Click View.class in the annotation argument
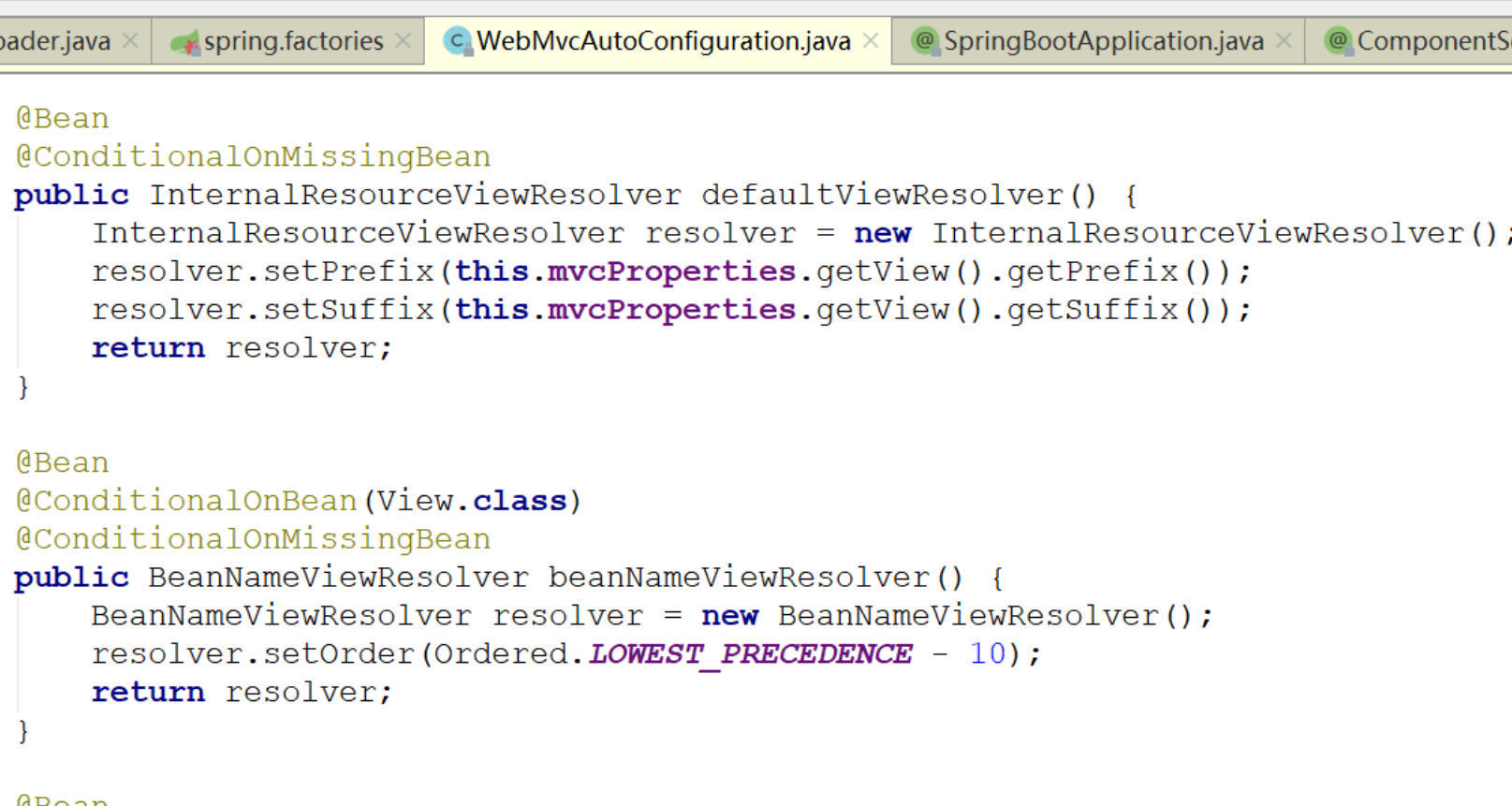Viewport: 1512px width, 806px height. pyautogui.click(x=473, y=501)
